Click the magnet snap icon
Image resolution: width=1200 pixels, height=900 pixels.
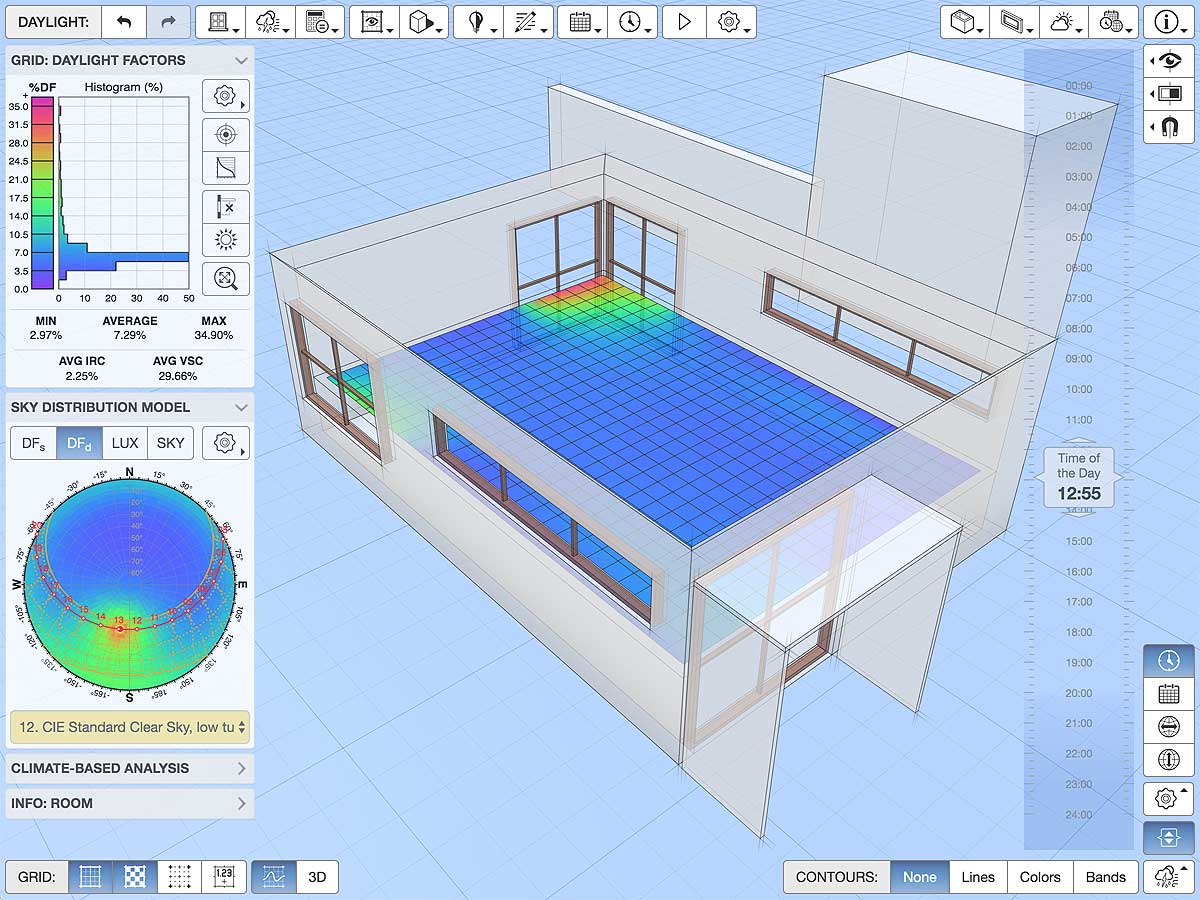(1168, 126)
